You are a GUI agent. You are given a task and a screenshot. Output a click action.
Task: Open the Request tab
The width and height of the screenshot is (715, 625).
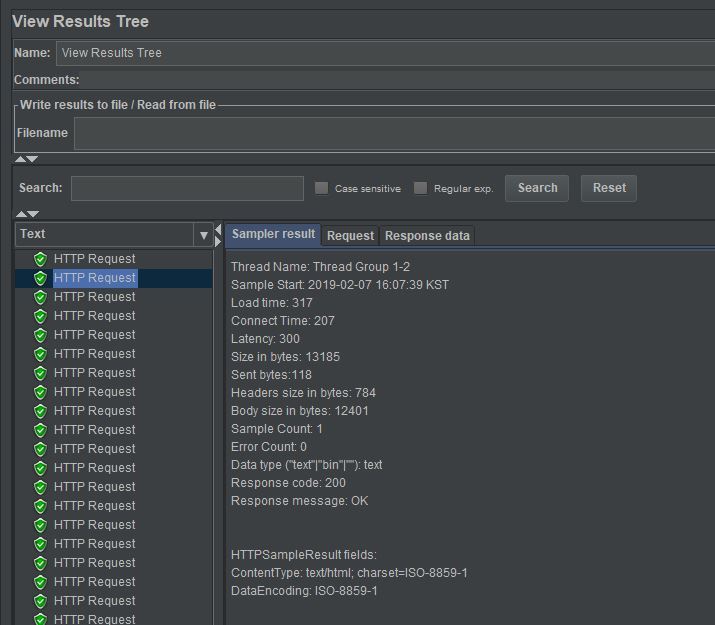(350, 236)
